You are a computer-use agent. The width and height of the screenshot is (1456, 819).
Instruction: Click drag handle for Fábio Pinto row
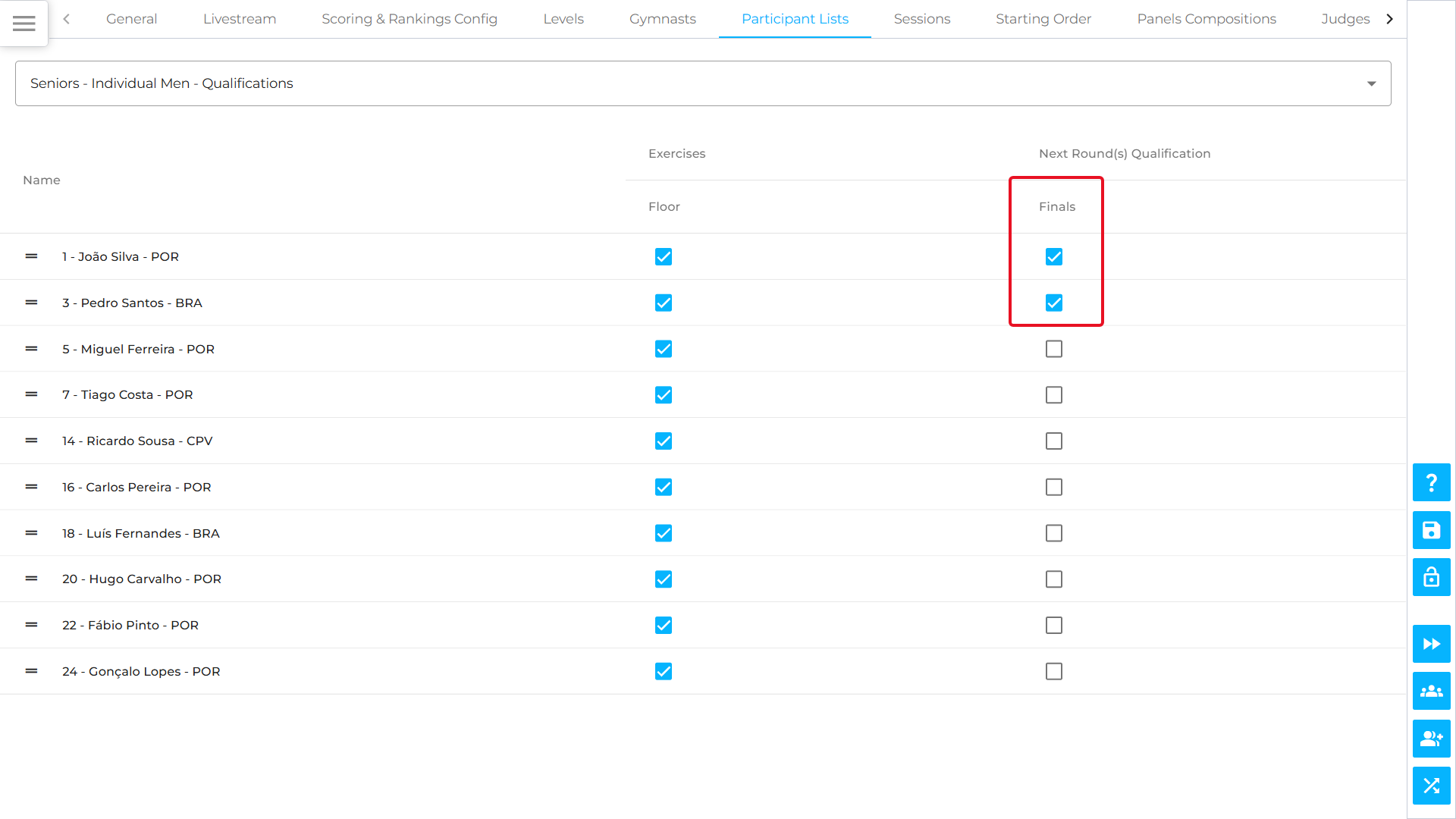pos(31,625)
